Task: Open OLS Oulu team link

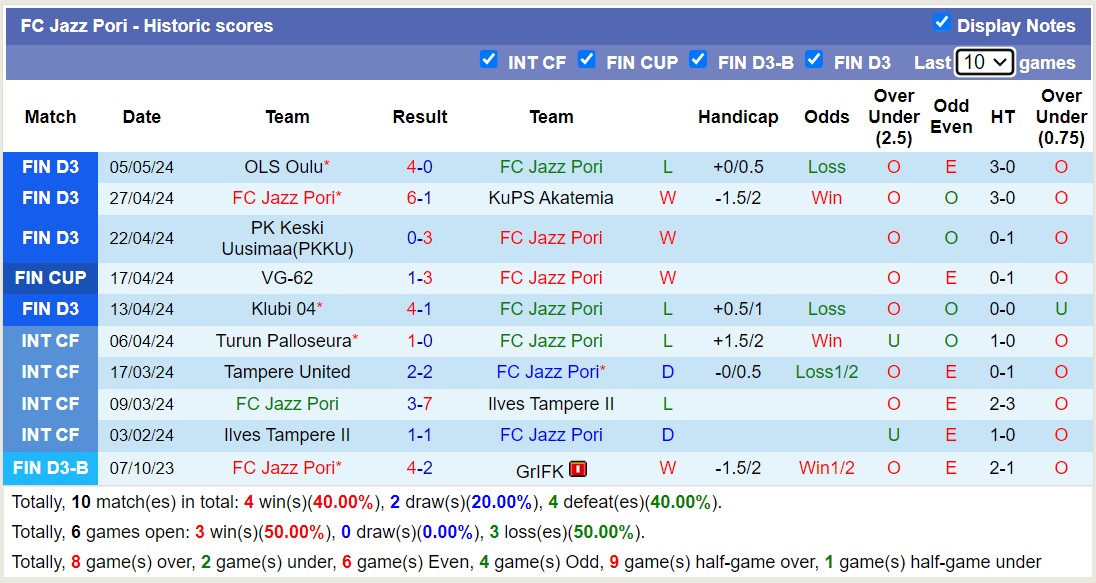Action: 283,167
